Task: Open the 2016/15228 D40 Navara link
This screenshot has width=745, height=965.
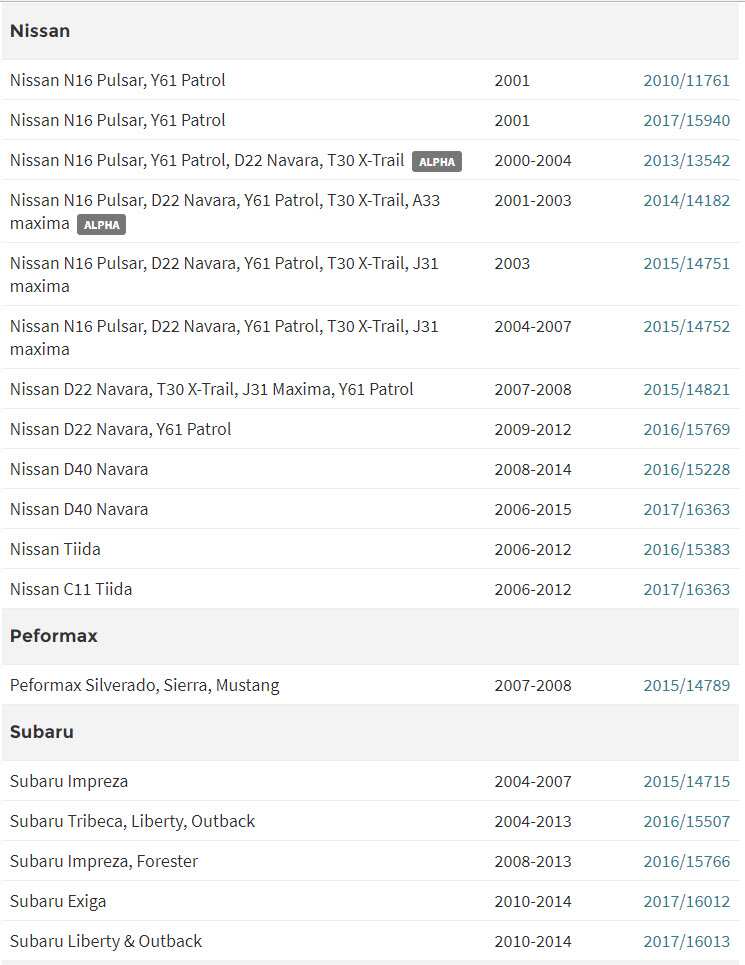Action: pyautogui.click(x=686, y=470)
